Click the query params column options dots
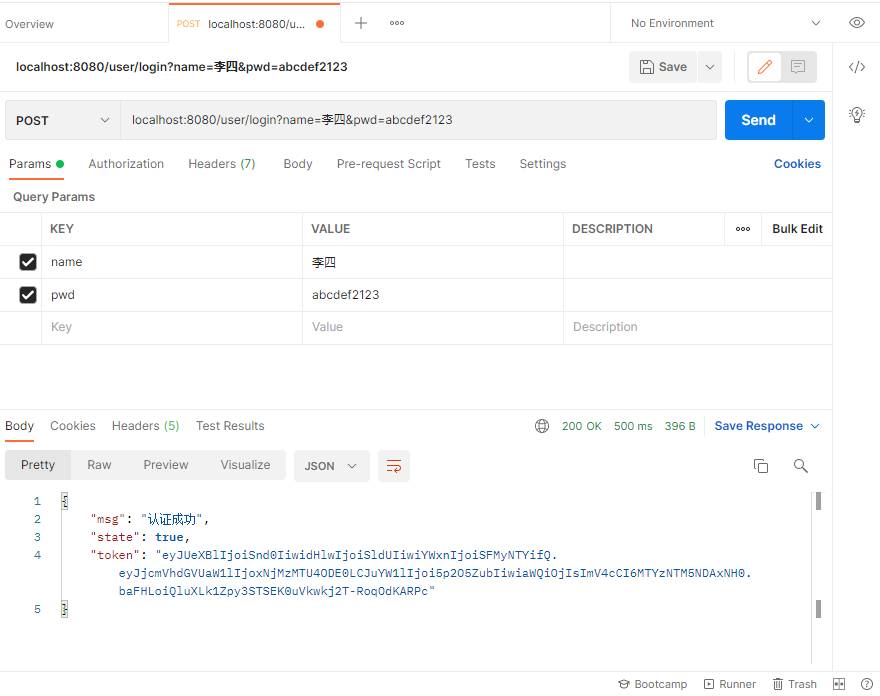The height and width of the screenshot is (696, 880). pos(742,229)
